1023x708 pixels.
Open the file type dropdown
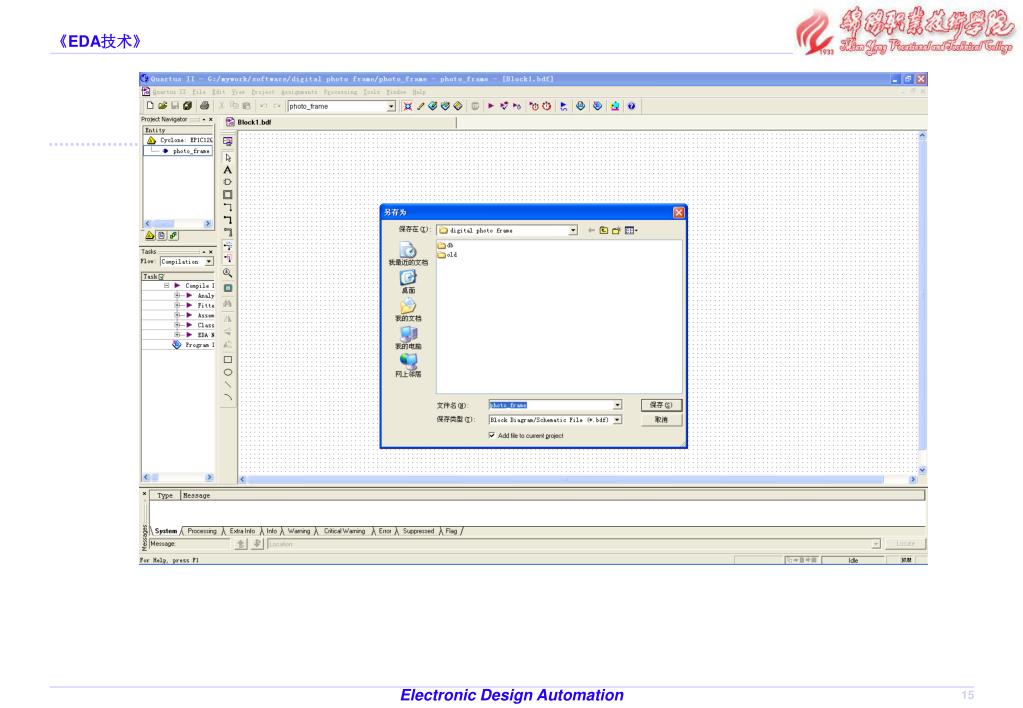617,420
